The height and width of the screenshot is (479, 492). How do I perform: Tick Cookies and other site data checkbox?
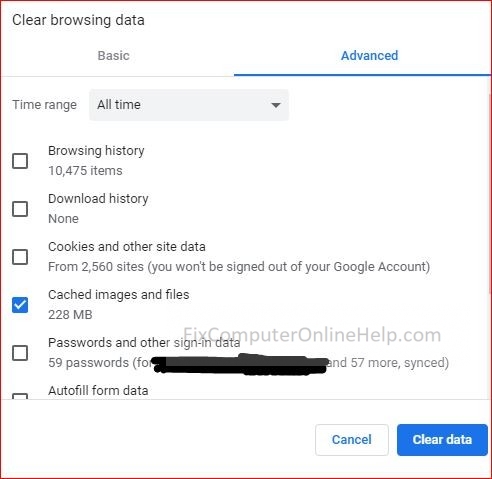click(x=20, y=257)
